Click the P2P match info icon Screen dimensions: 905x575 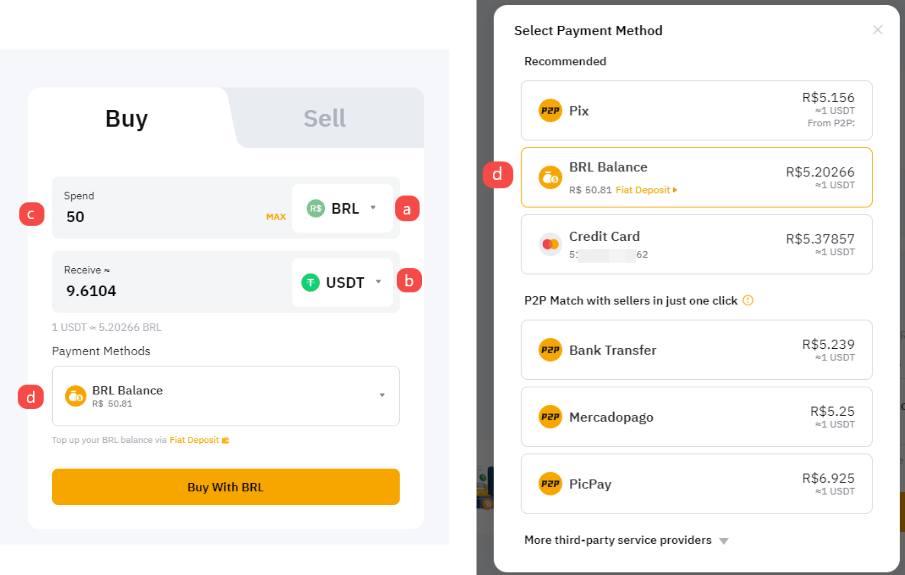pos(747,300)
